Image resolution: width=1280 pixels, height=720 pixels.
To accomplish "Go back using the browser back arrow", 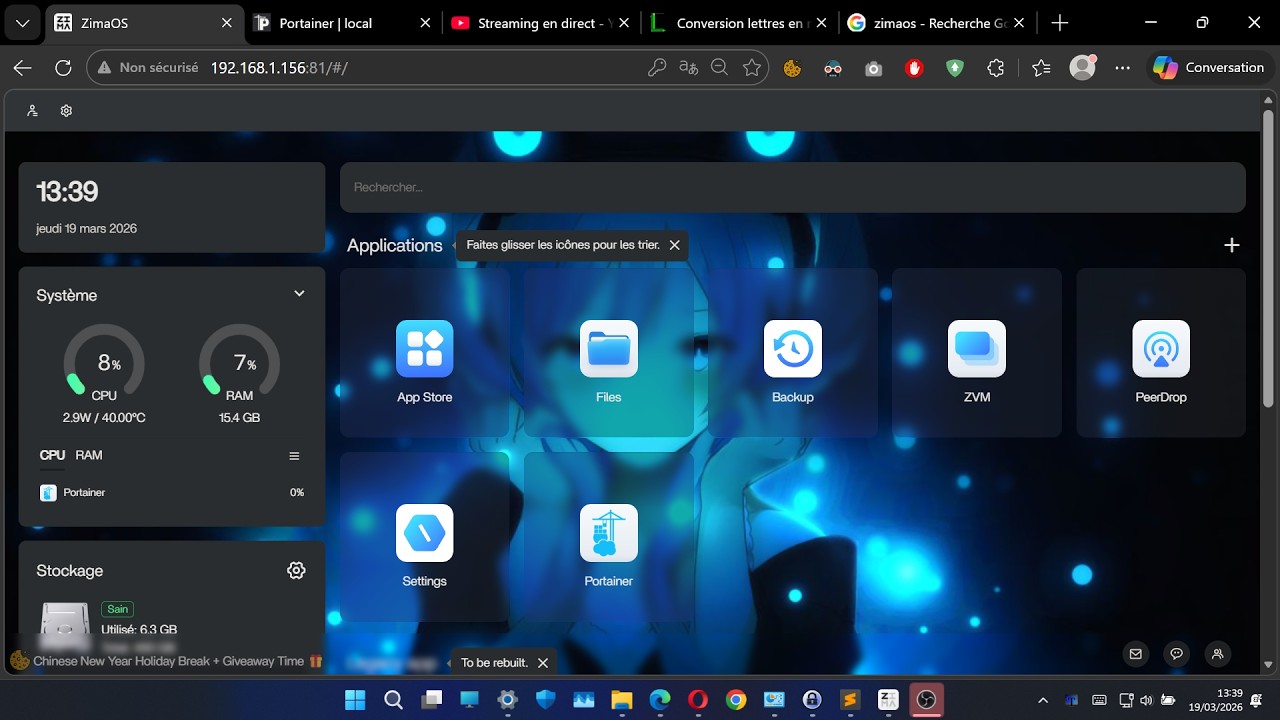I will pos(22,68).
